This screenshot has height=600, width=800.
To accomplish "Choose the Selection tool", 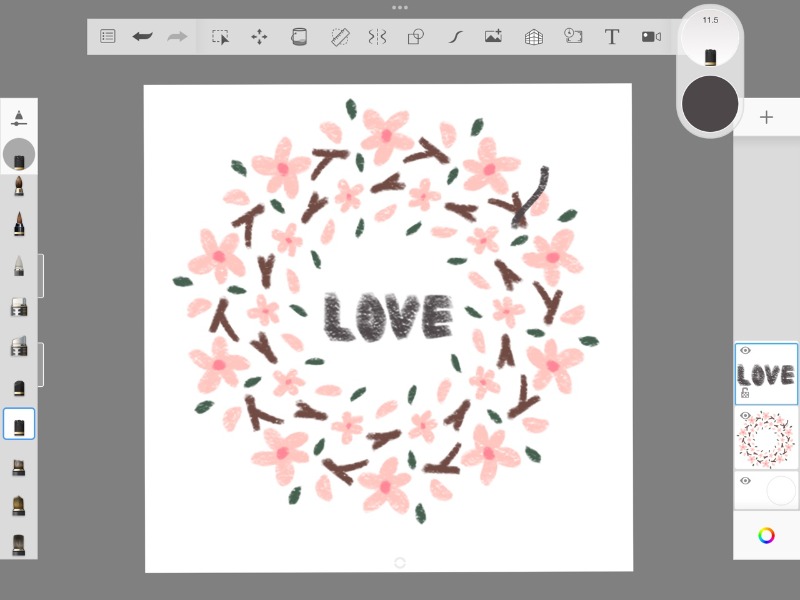I will (221, 36).
